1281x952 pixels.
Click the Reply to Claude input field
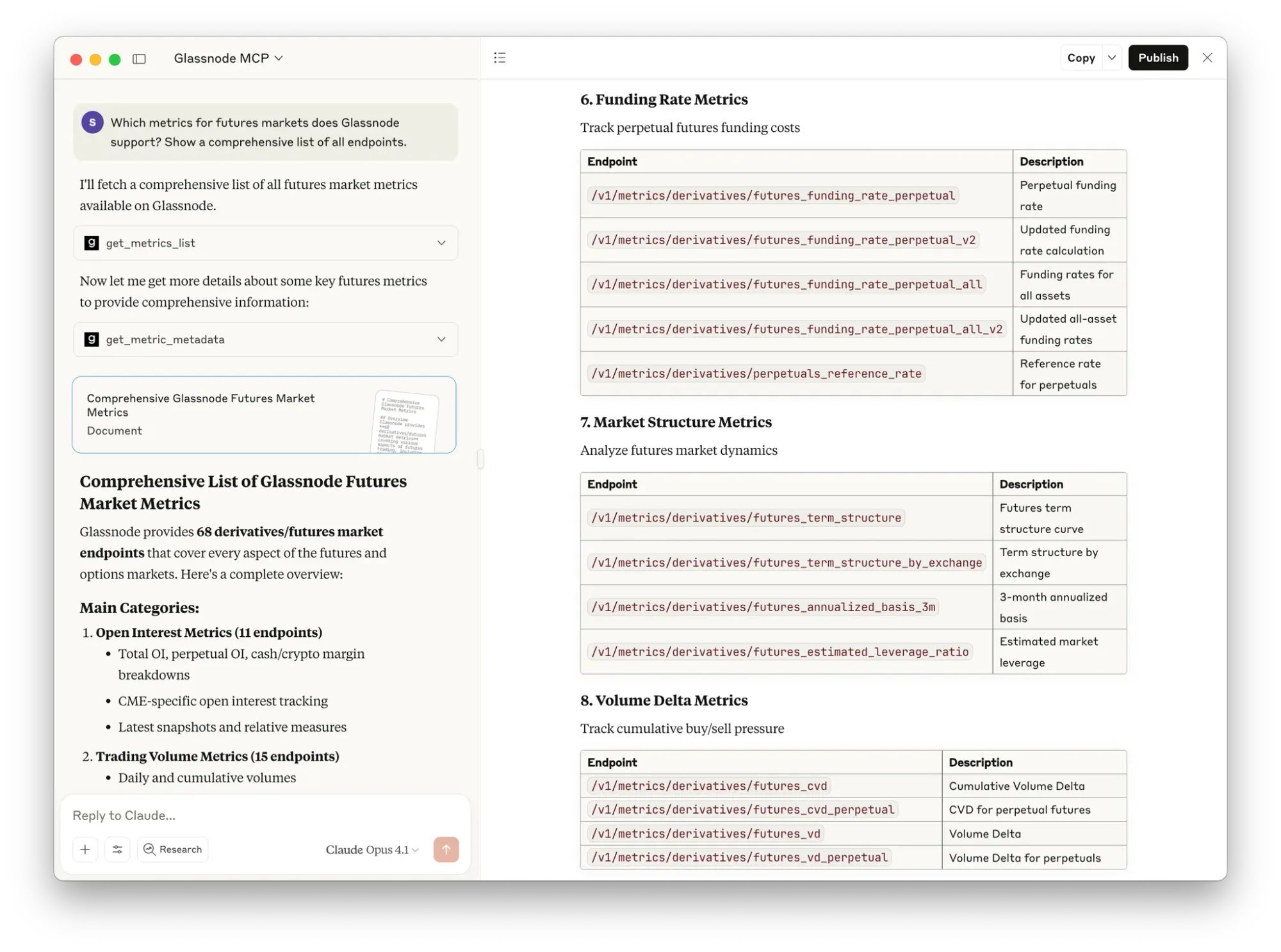pos(256,815)
